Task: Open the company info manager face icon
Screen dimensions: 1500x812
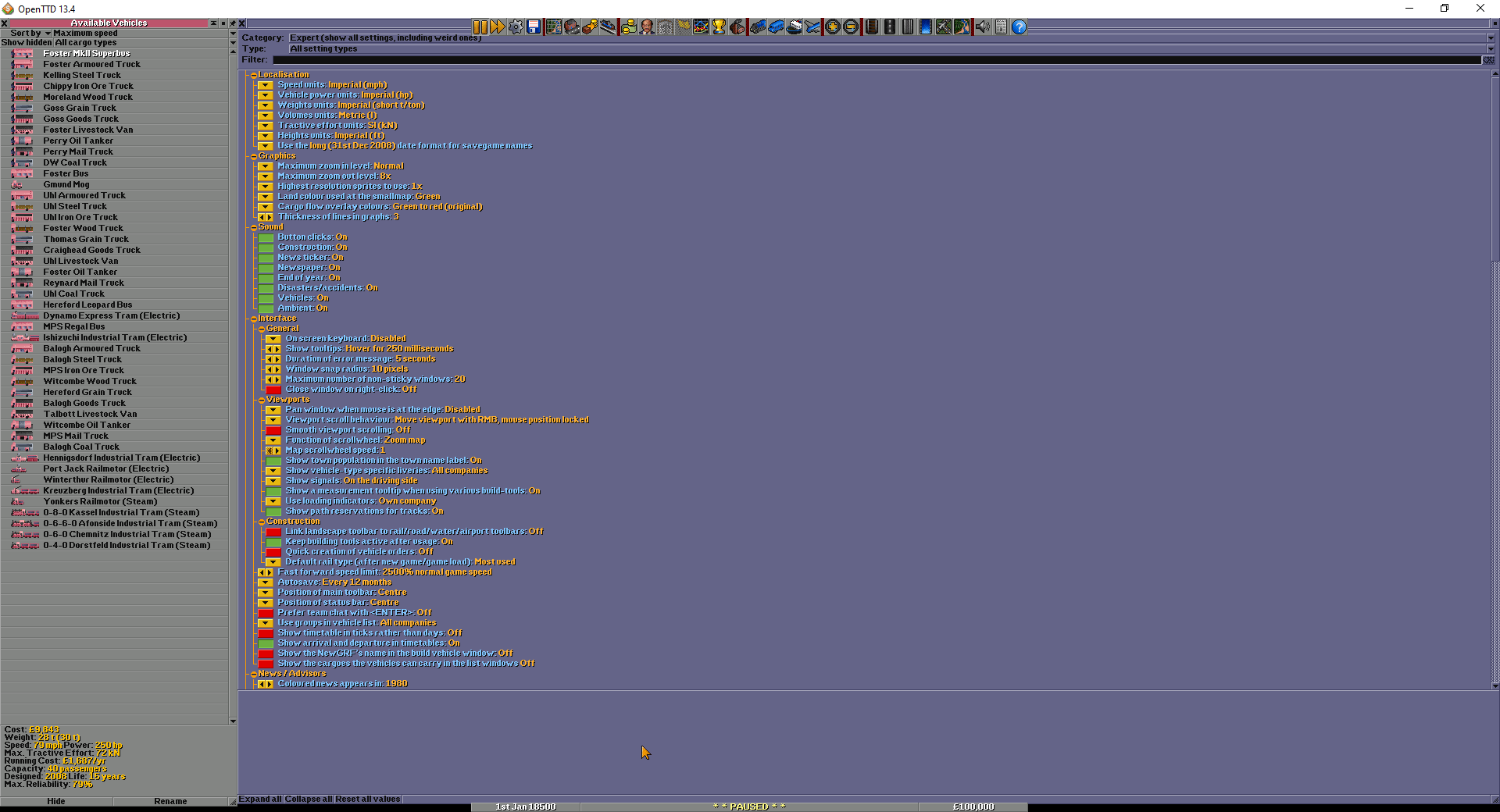Action: [x=647, y=27]
